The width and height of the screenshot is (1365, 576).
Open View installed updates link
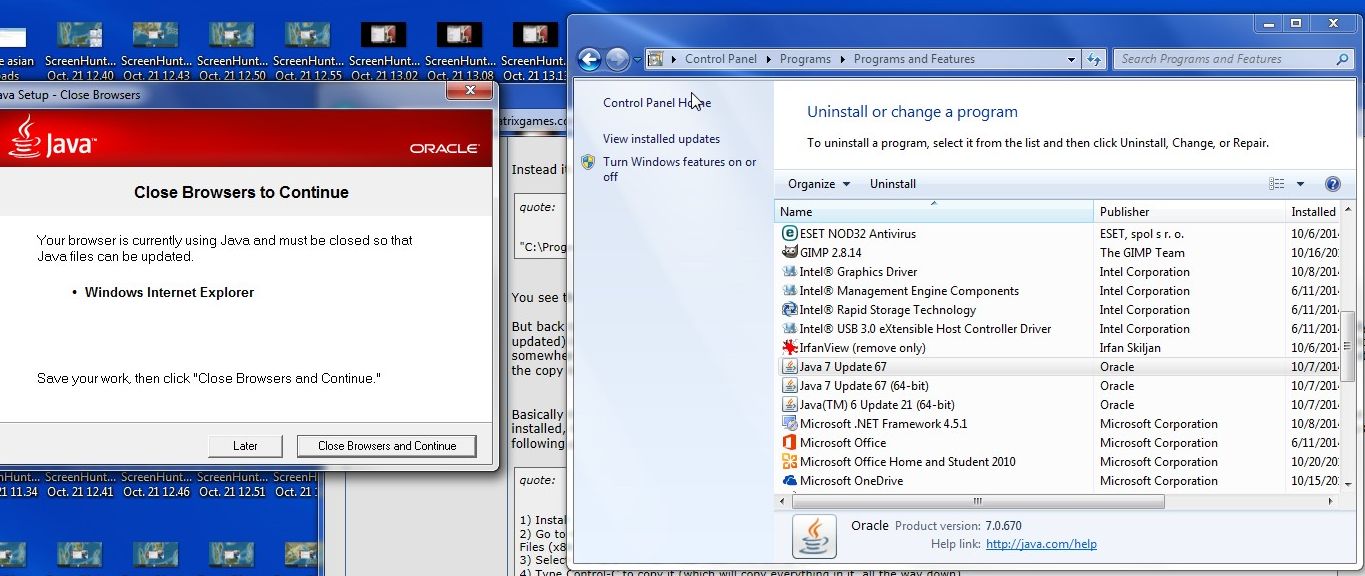pos(661,139)
